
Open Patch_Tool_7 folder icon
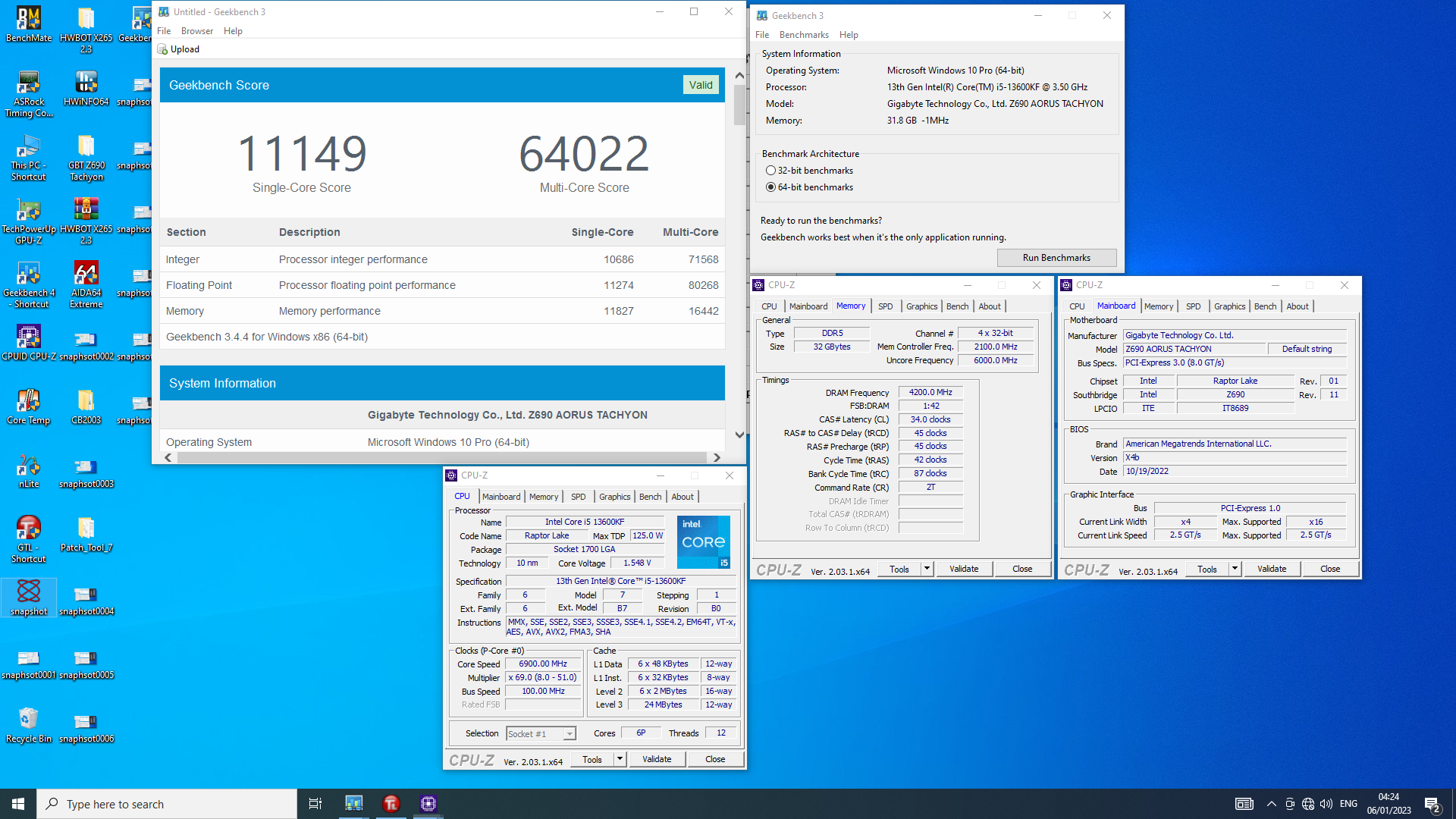pos(86,534)
